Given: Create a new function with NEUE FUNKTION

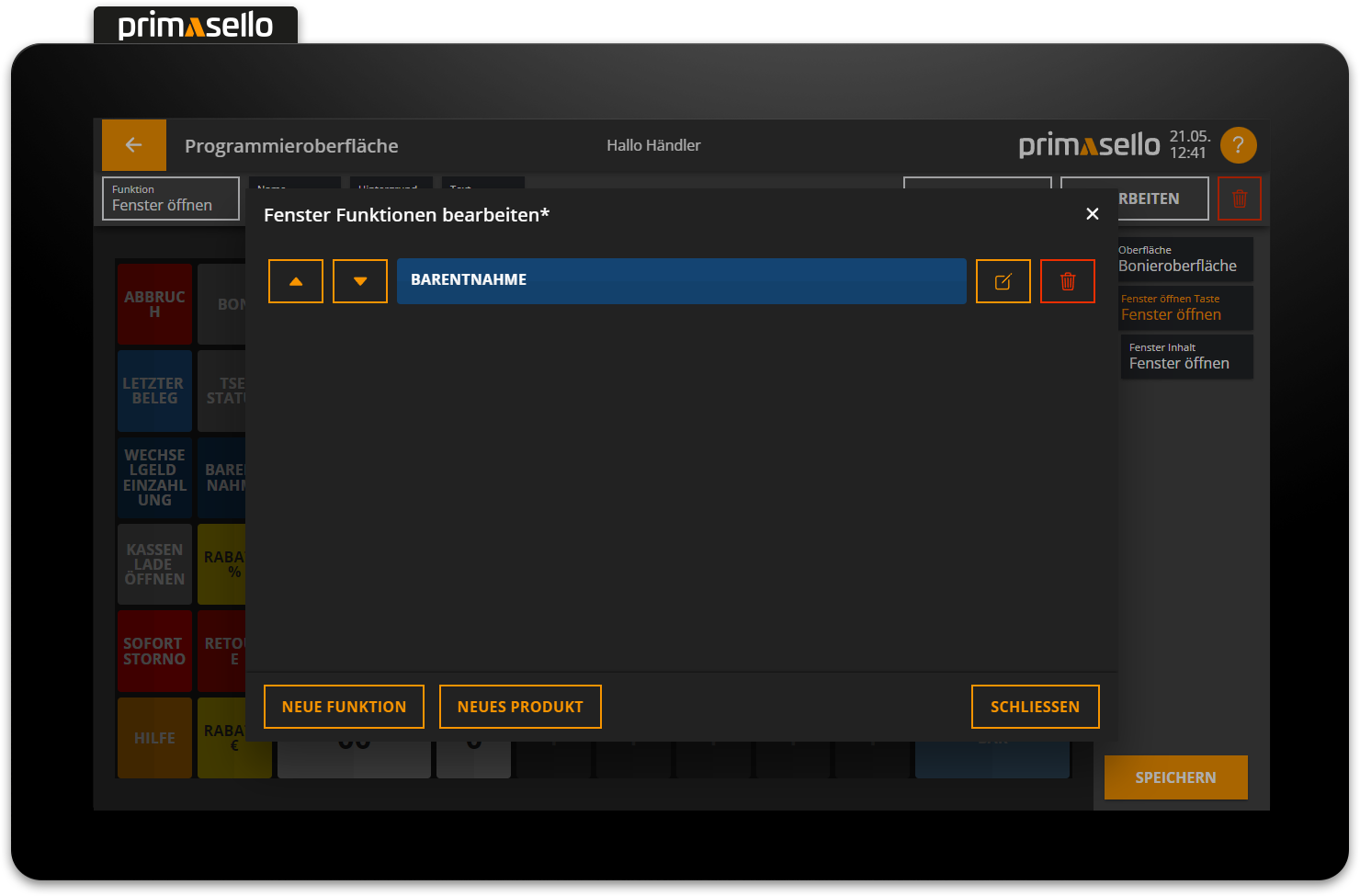Looking at the screenshot, I should 344,707.
